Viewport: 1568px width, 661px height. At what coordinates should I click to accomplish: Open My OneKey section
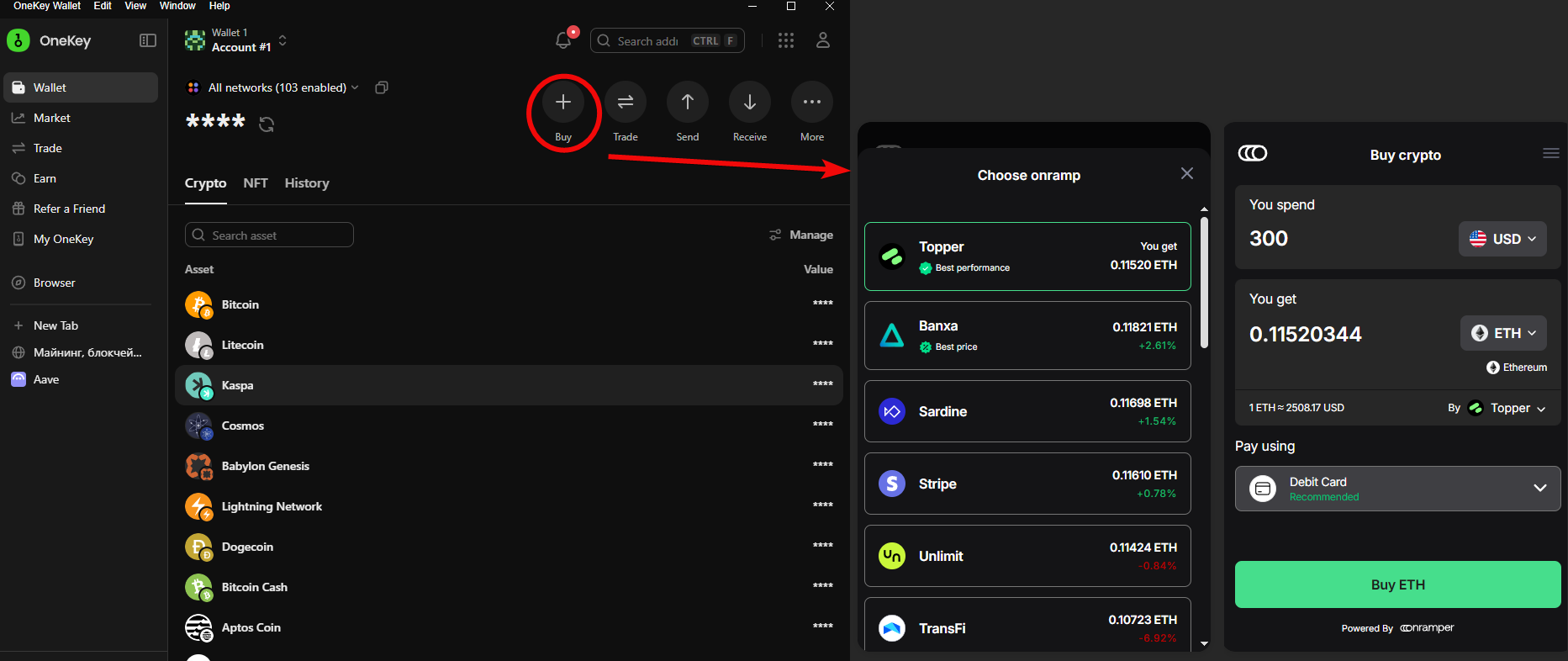tap(81, 239)
